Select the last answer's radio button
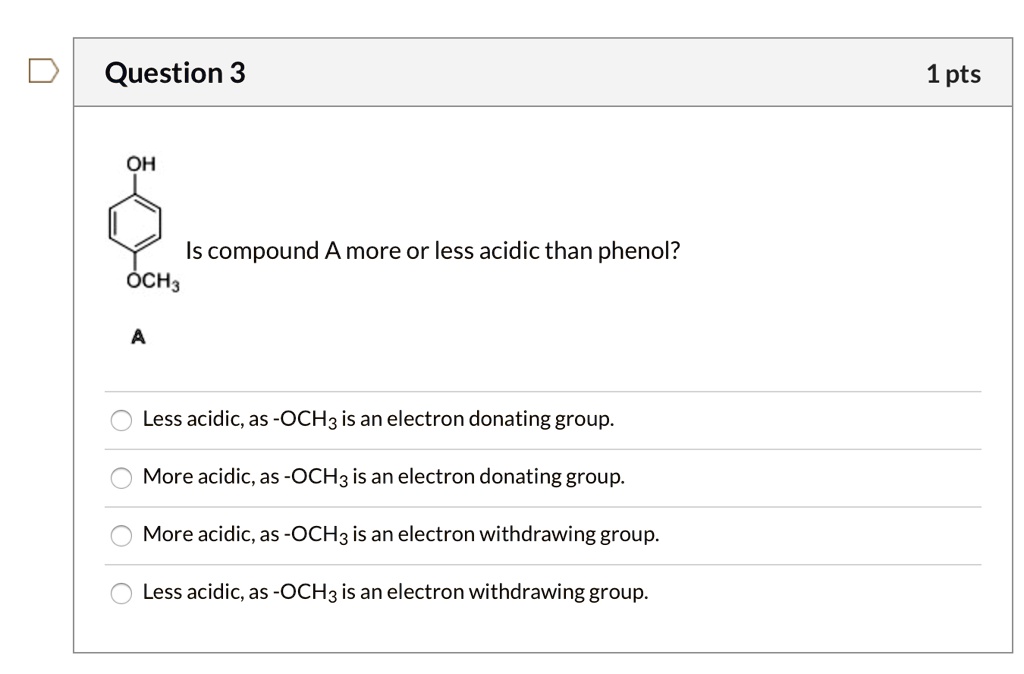Viewport: 1024px width, 674px height. [121, 594]
